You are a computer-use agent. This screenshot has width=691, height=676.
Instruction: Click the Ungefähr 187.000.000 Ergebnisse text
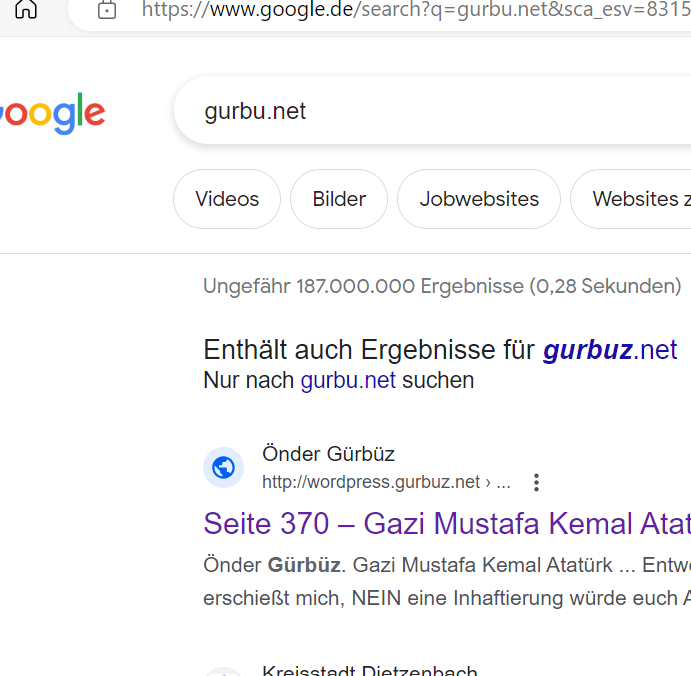click(442, 286)
